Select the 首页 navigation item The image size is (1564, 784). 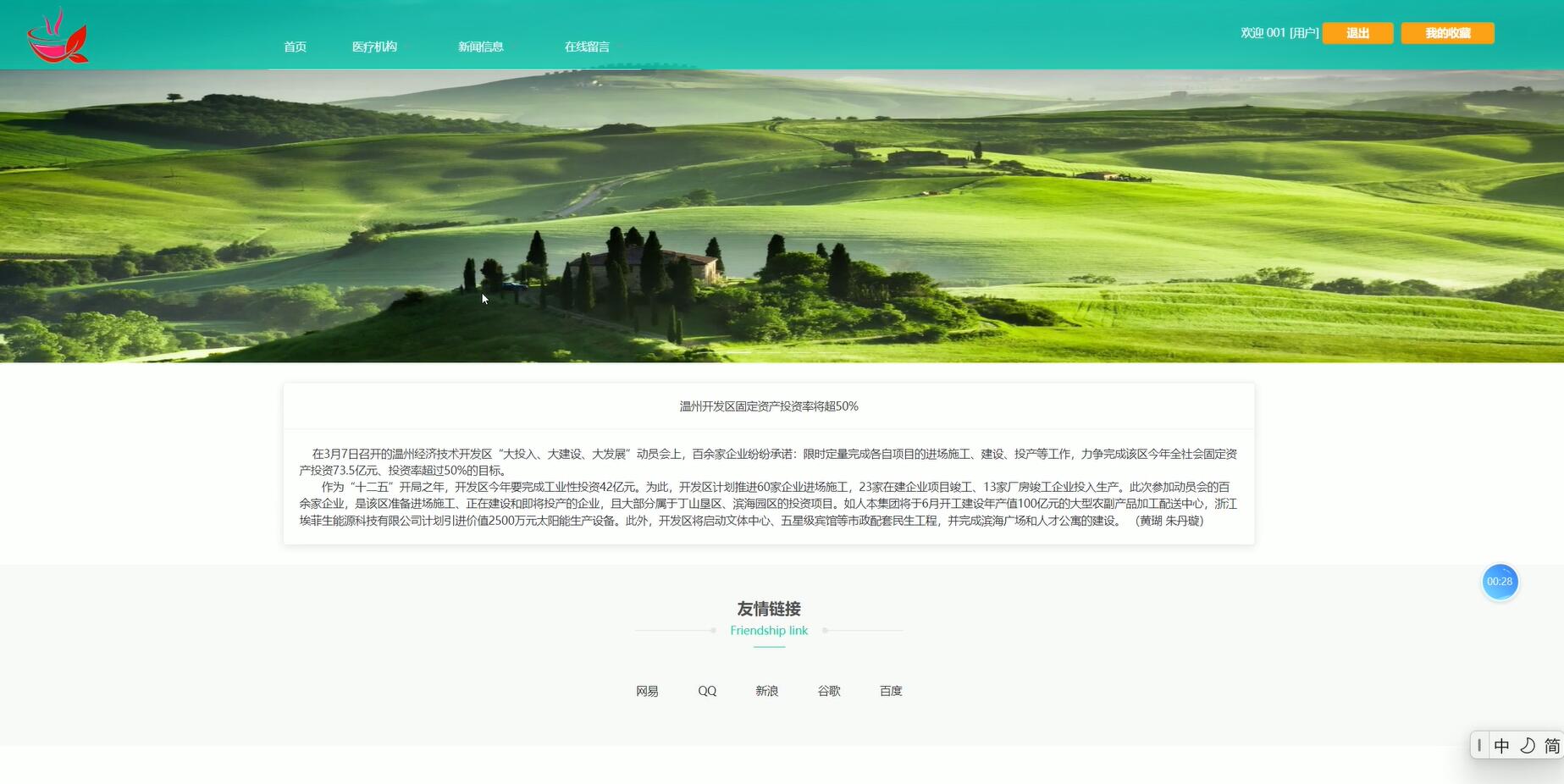pyautogui.click(x=294, y=47)
